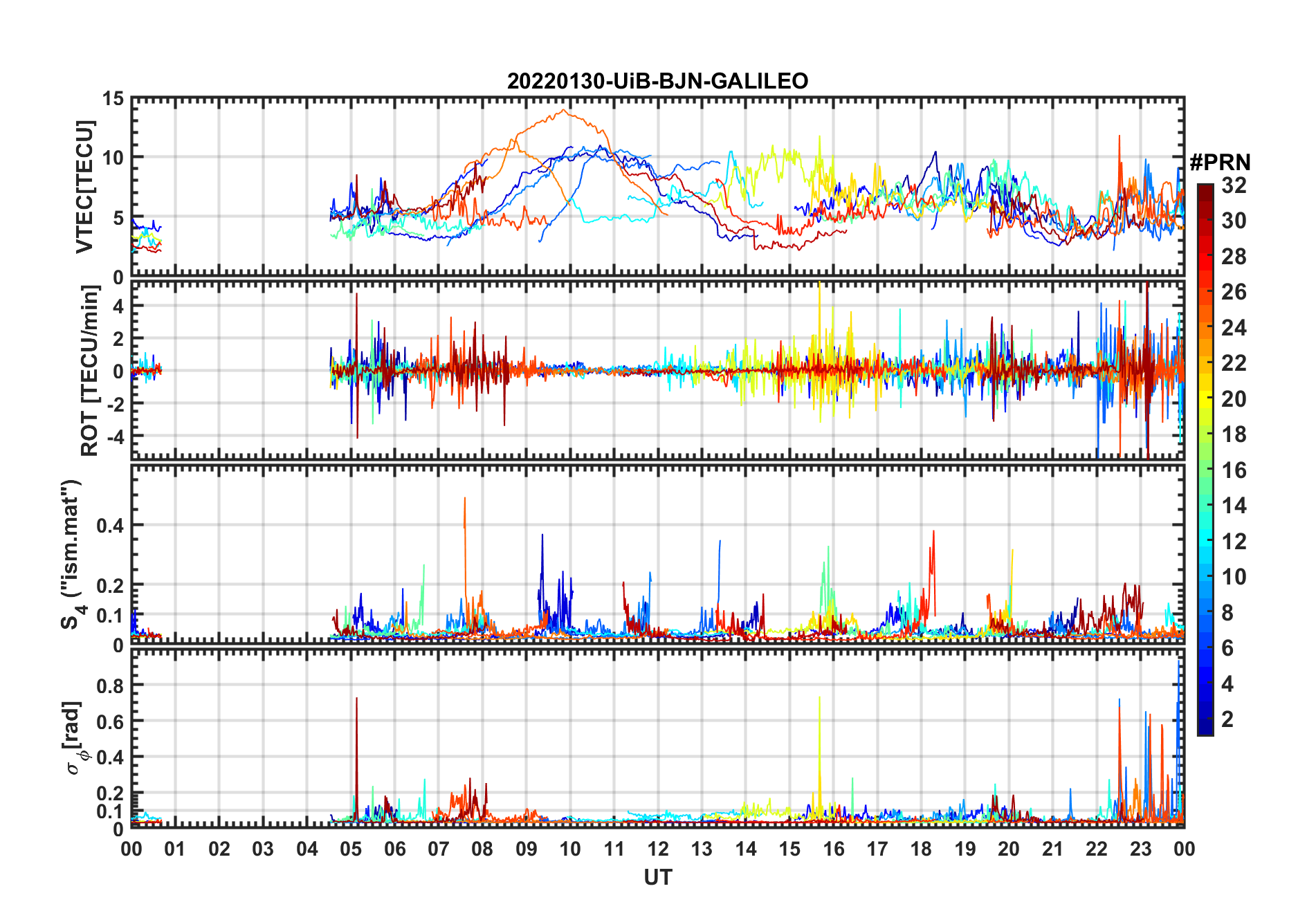The width and height of the screenshot is (1316, 920).
Task: Click the ROT [TECU/min] y-axis label
Action: click(x=89, y=371)
